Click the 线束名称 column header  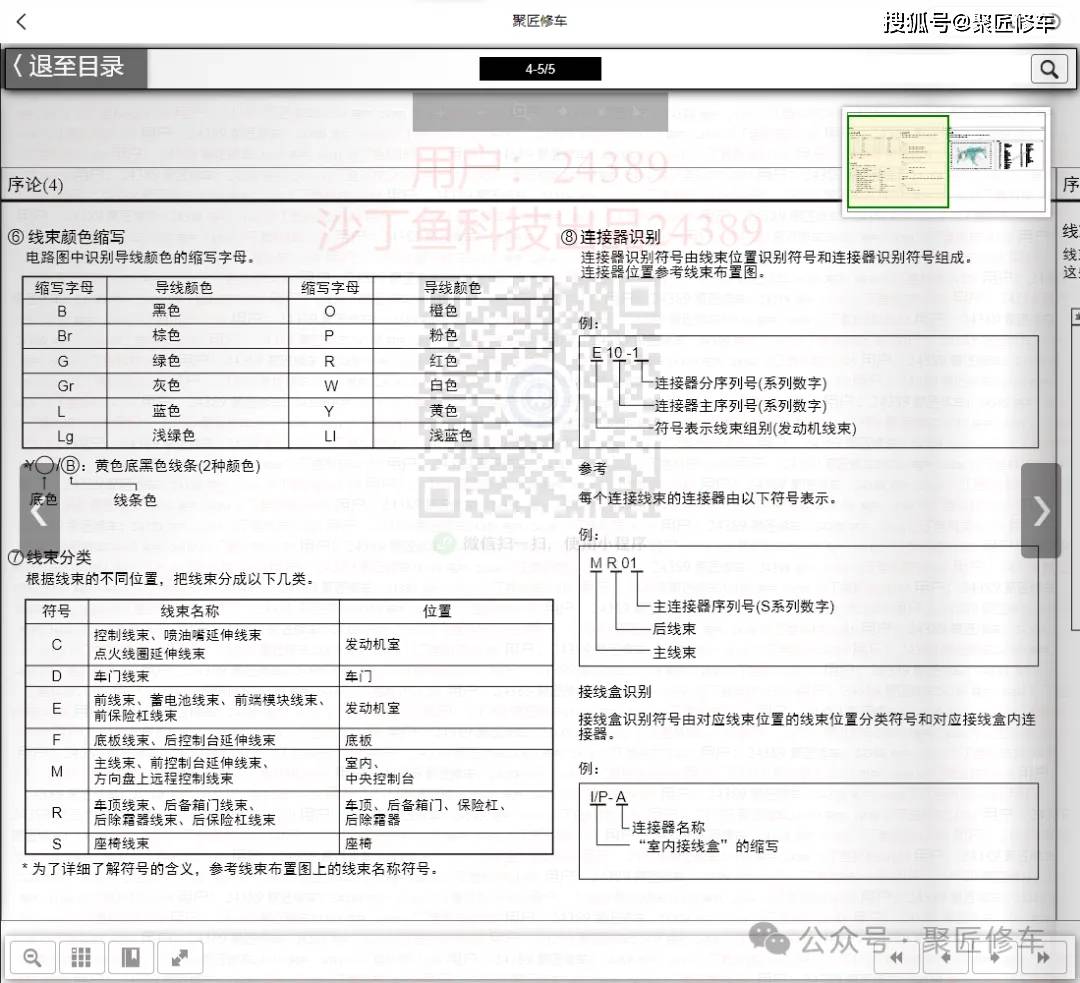tap(189, 611)
